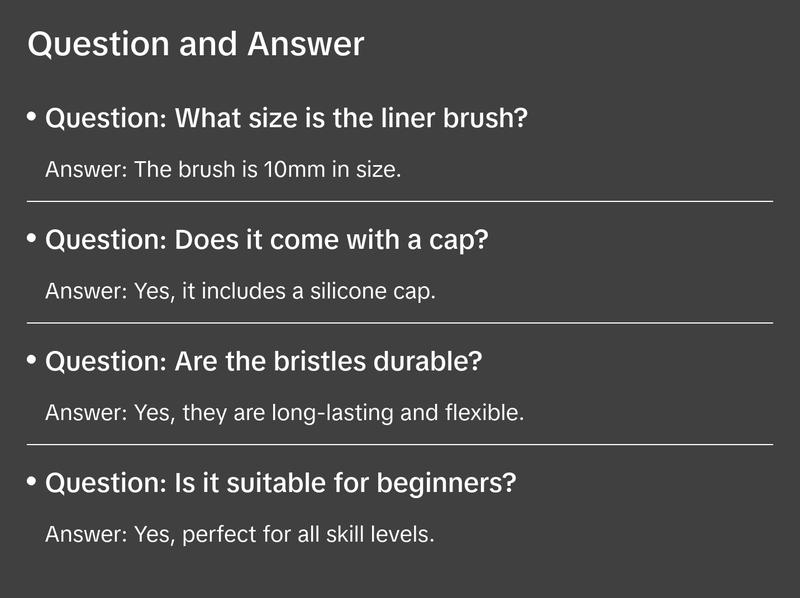Open the "Does it come with a cap?" question
The image size is (800, 598).
pyautogui.click(x=267, y=240)
